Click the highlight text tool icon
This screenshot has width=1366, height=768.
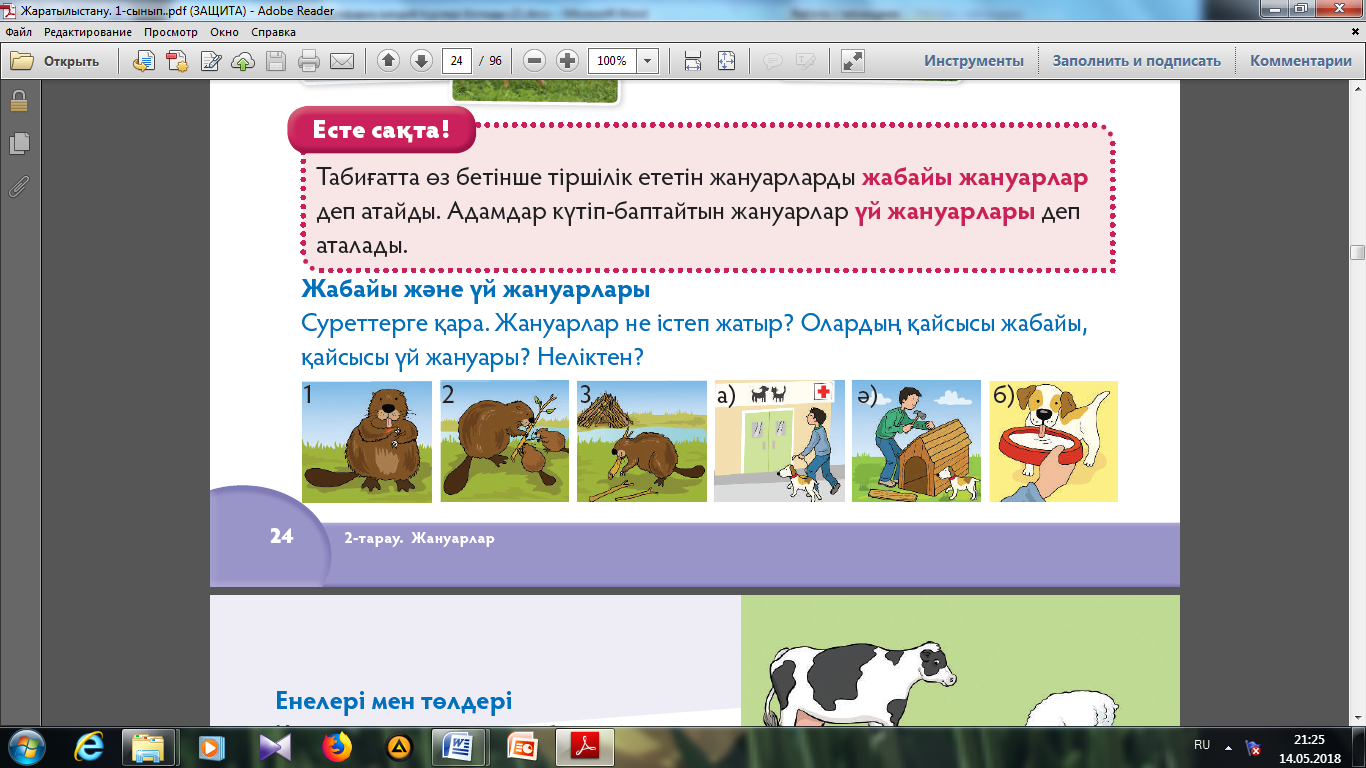(x=805, y=61)
